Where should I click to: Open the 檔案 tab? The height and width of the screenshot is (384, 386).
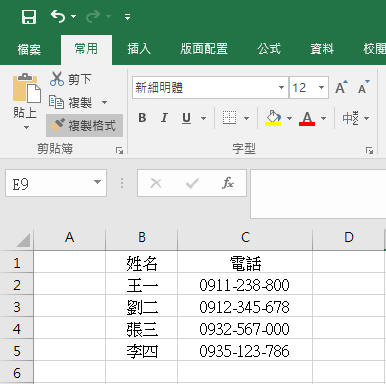29,49
